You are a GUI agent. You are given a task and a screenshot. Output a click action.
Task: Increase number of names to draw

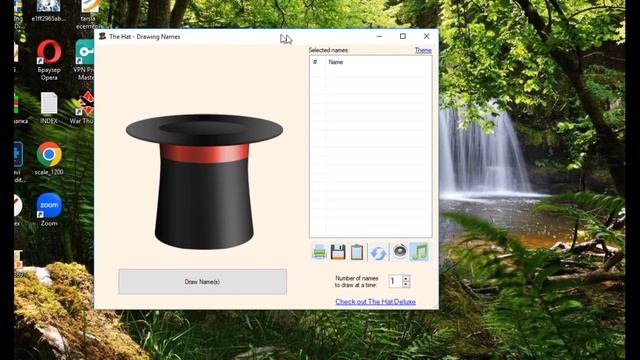pyautogui.click(x=406, y=278)
